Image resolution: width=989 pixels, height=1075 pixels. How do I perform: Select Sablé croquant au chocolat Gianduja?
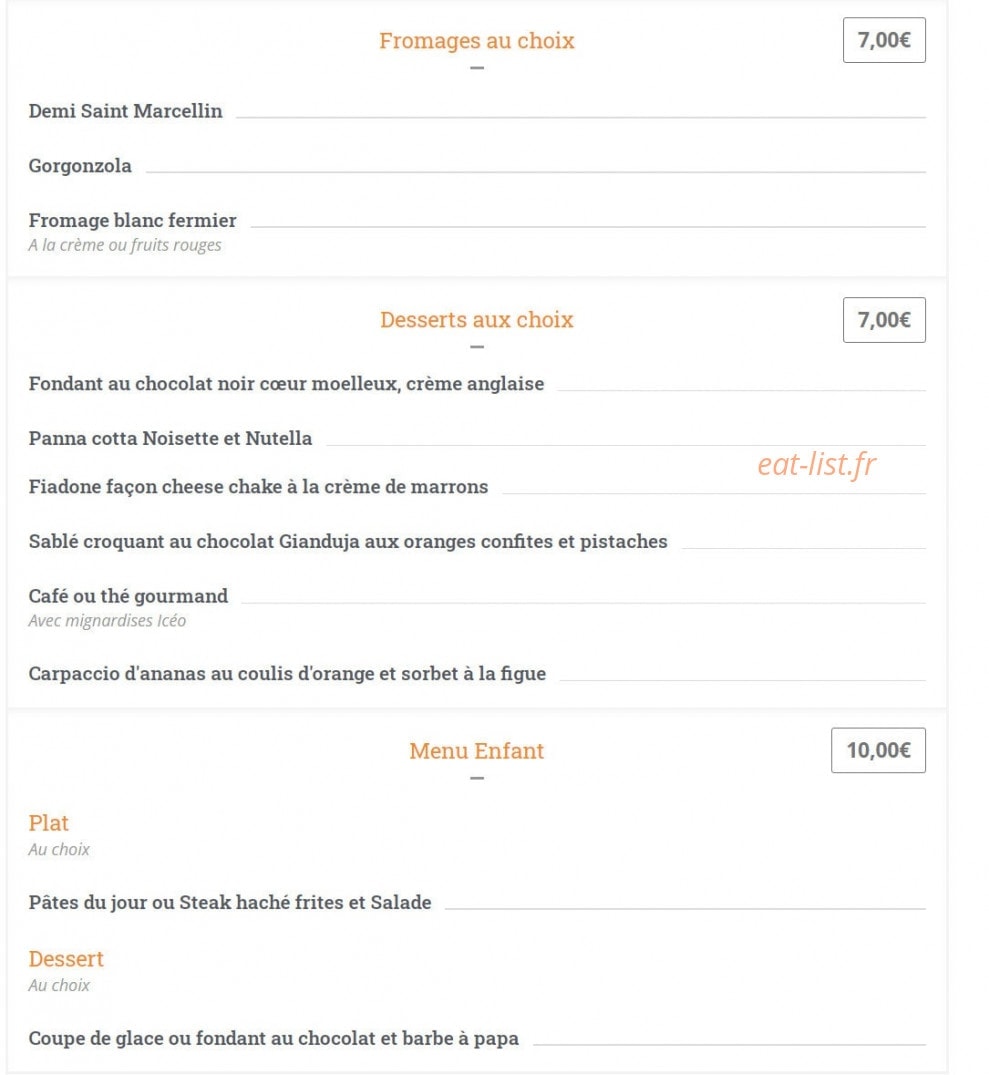click(348, 542)
